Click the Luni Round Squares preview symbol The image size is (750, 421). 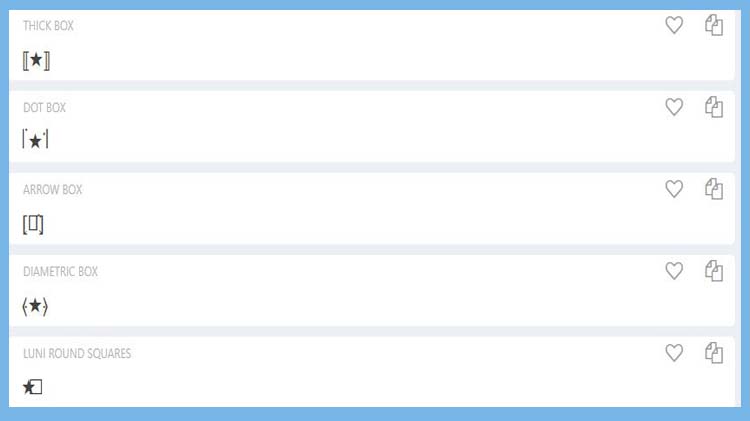pyautogui.click(x=33, y=387)
